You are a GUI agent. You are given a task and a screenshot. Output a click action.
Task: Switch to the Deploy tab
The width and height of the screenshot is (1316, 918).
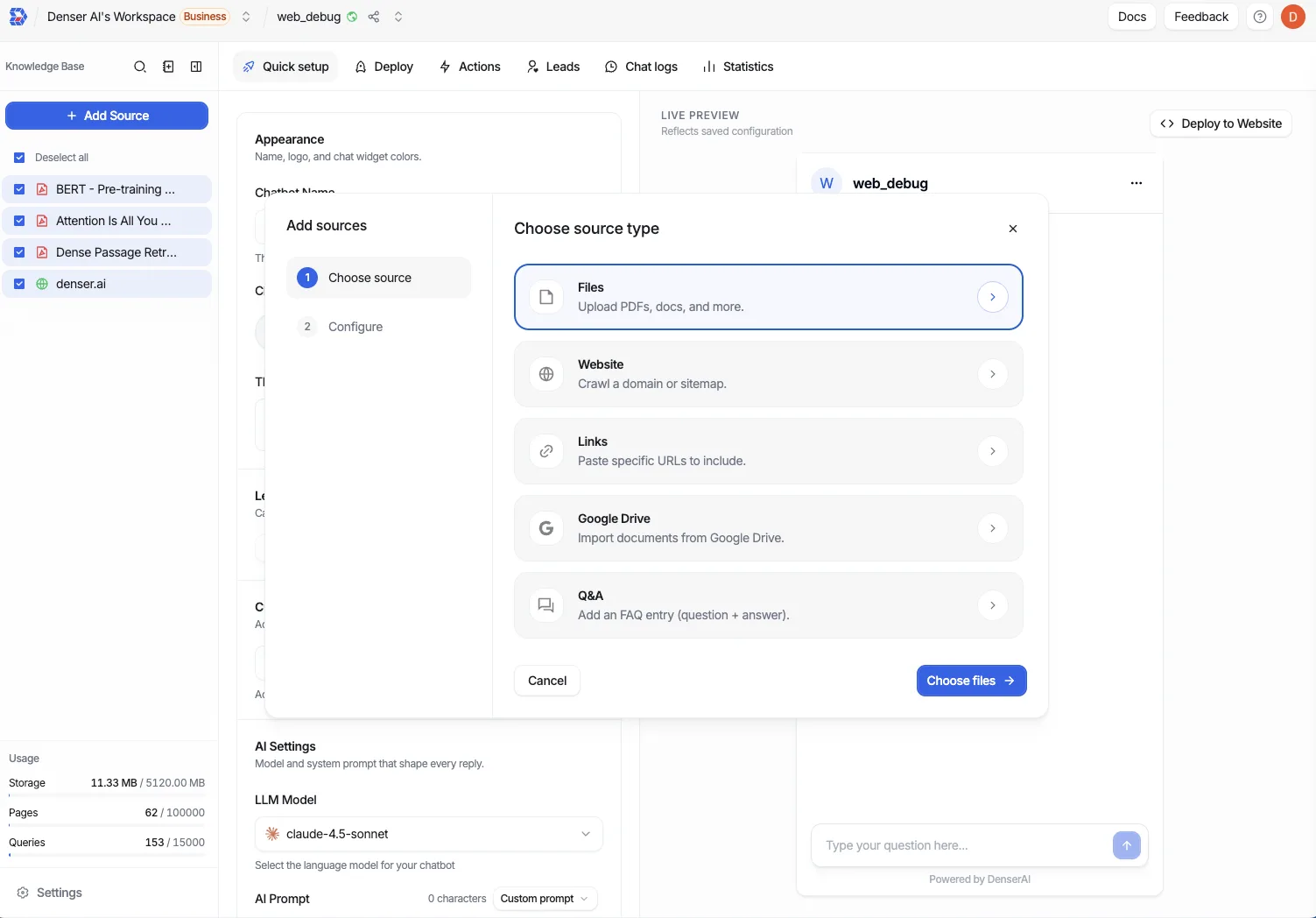click(384, 67)
